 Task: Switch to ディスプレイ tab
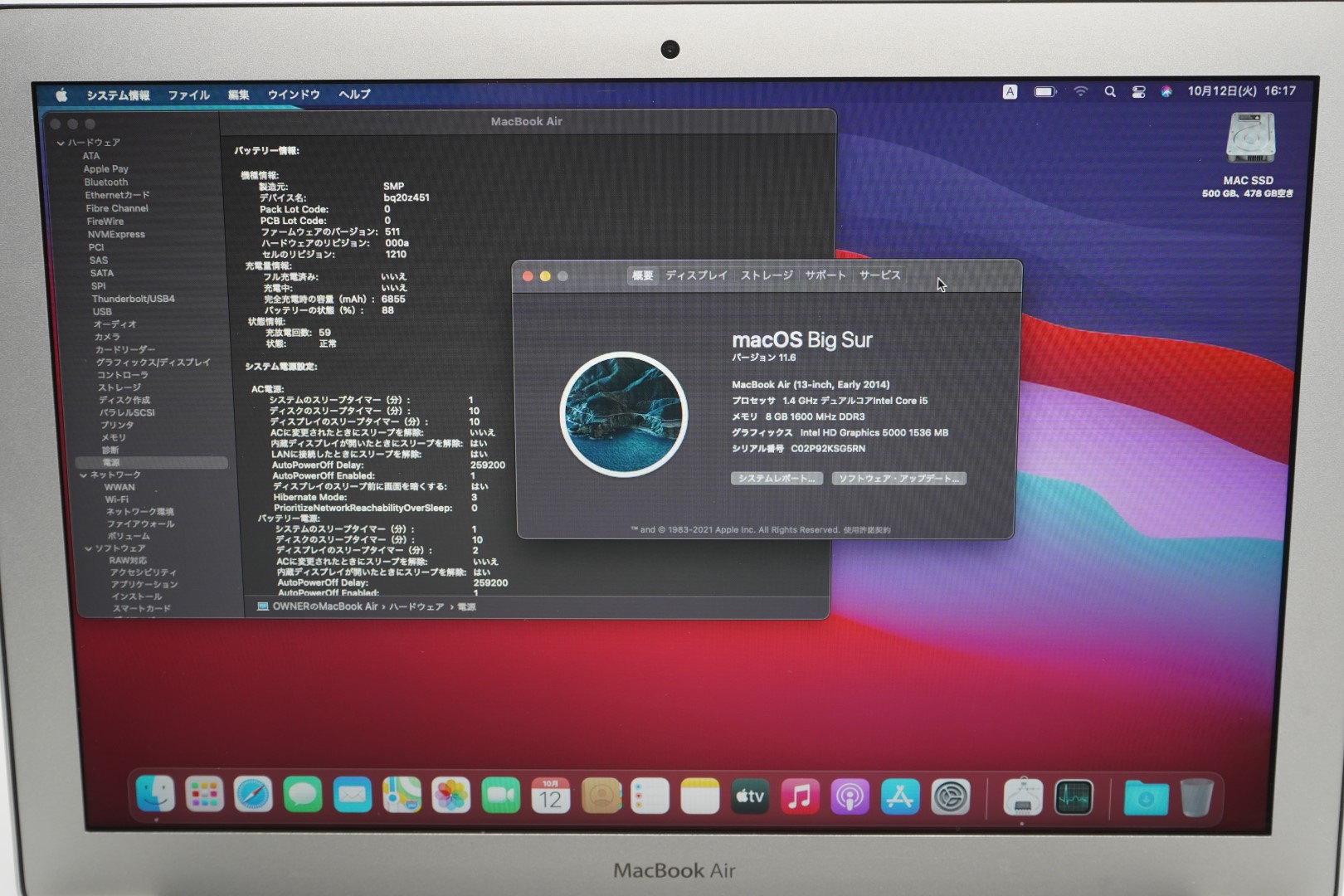pos(696,275)
